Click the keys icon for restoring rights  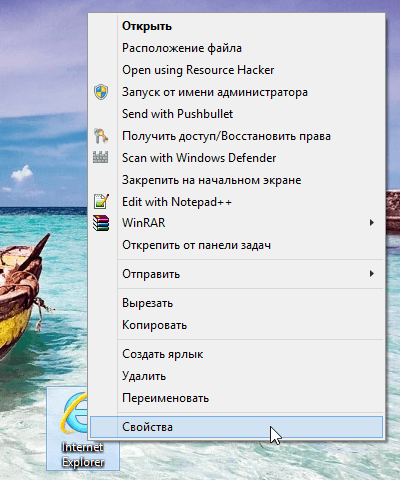tap(101, 136)
